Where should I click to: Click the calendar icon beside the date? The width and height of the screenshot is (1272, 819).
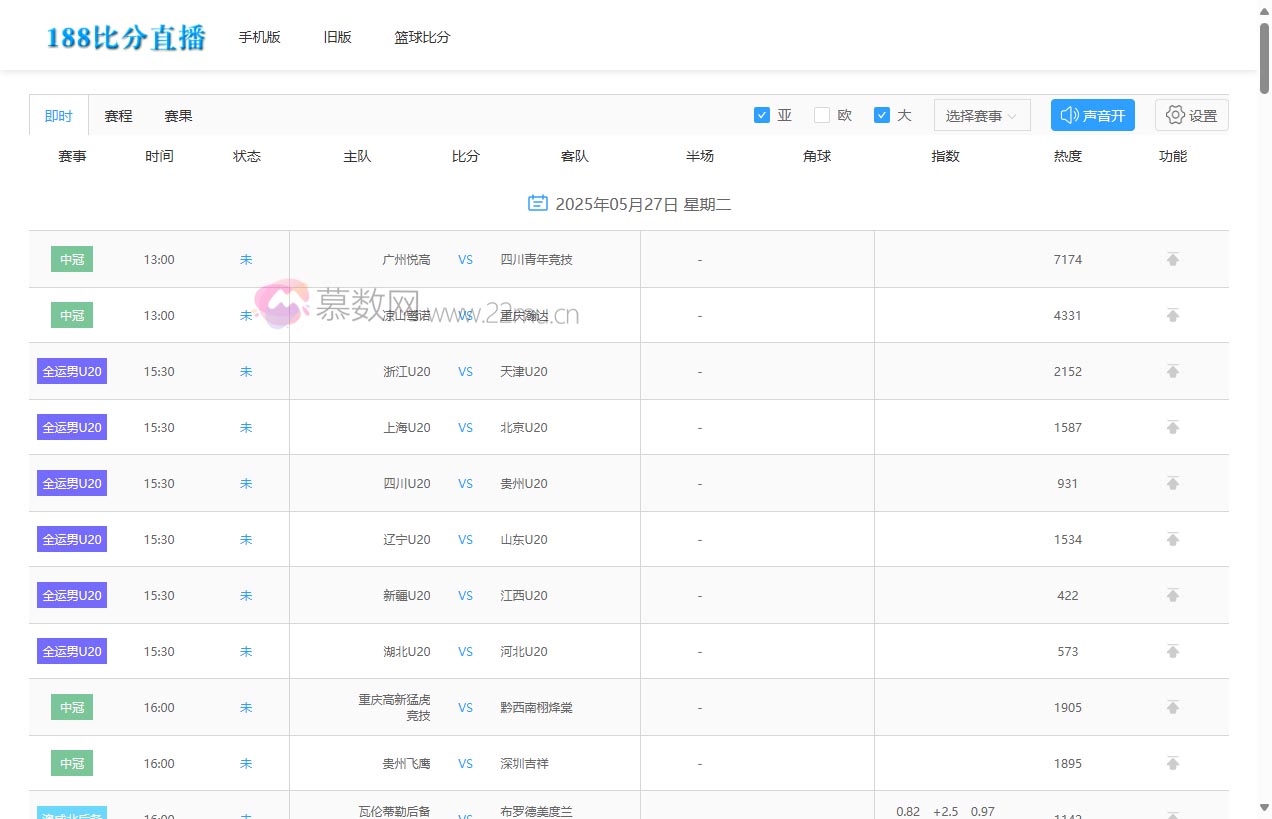pos(537,203)
